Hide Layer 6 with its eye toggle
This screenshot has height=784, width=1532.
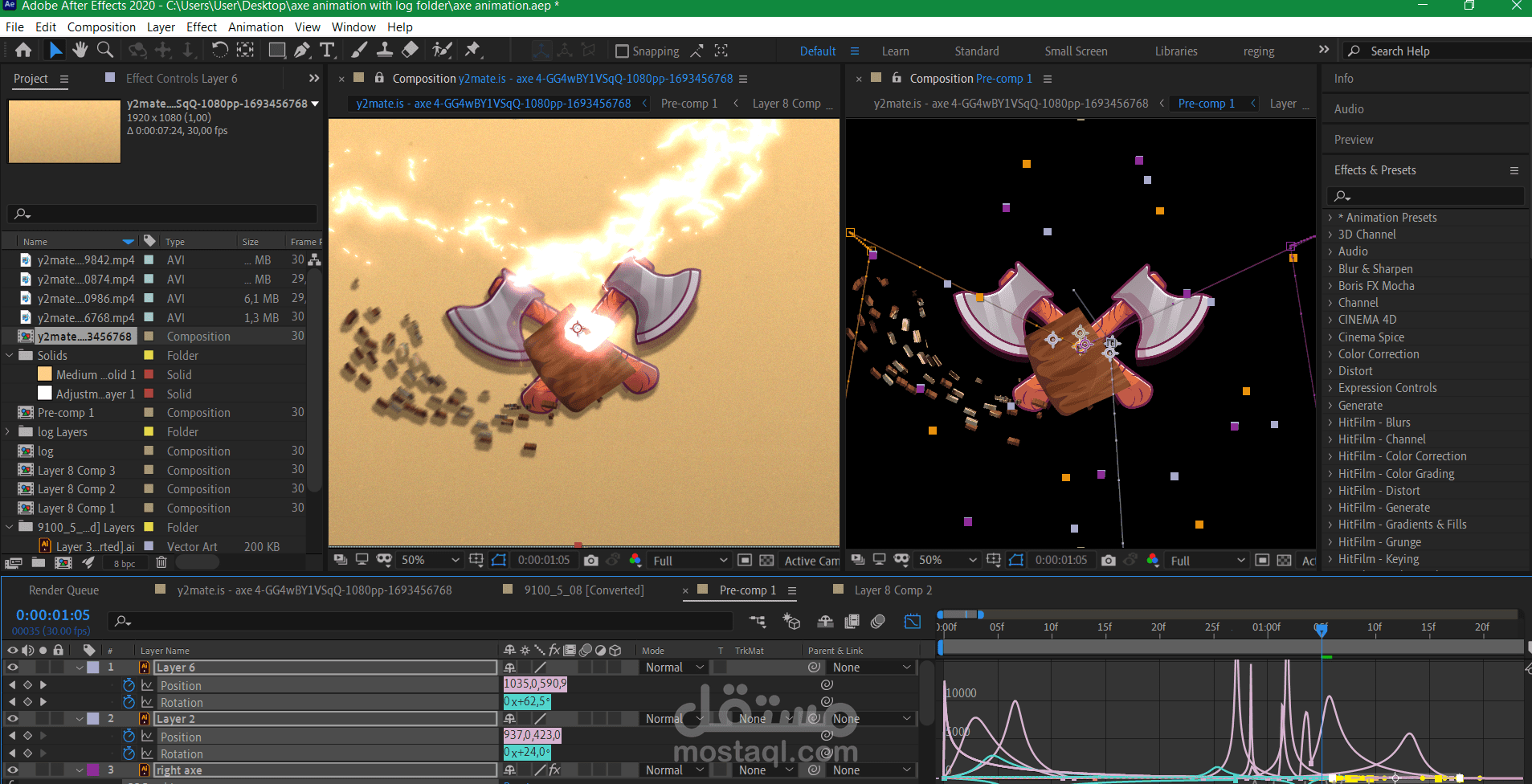coord(13,668)
